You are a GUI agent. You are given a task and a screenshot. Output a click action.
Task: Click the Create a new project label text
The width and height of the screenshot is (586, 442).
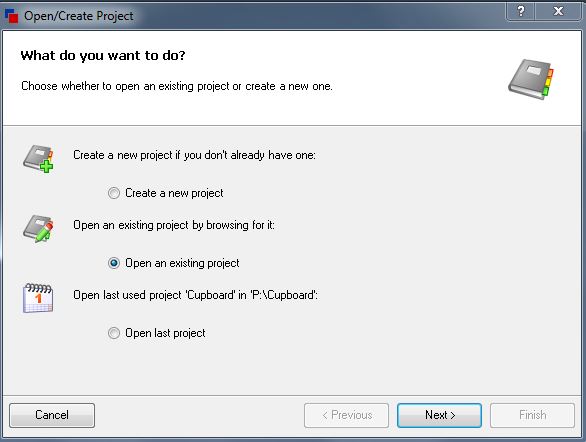click(x=174, y=193)
